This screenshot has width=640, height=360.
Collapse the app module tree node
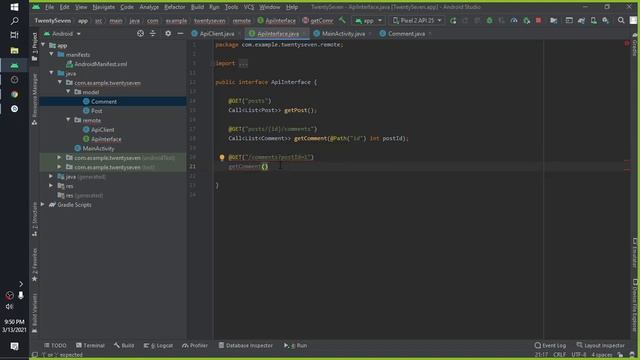tap(43, 45)
